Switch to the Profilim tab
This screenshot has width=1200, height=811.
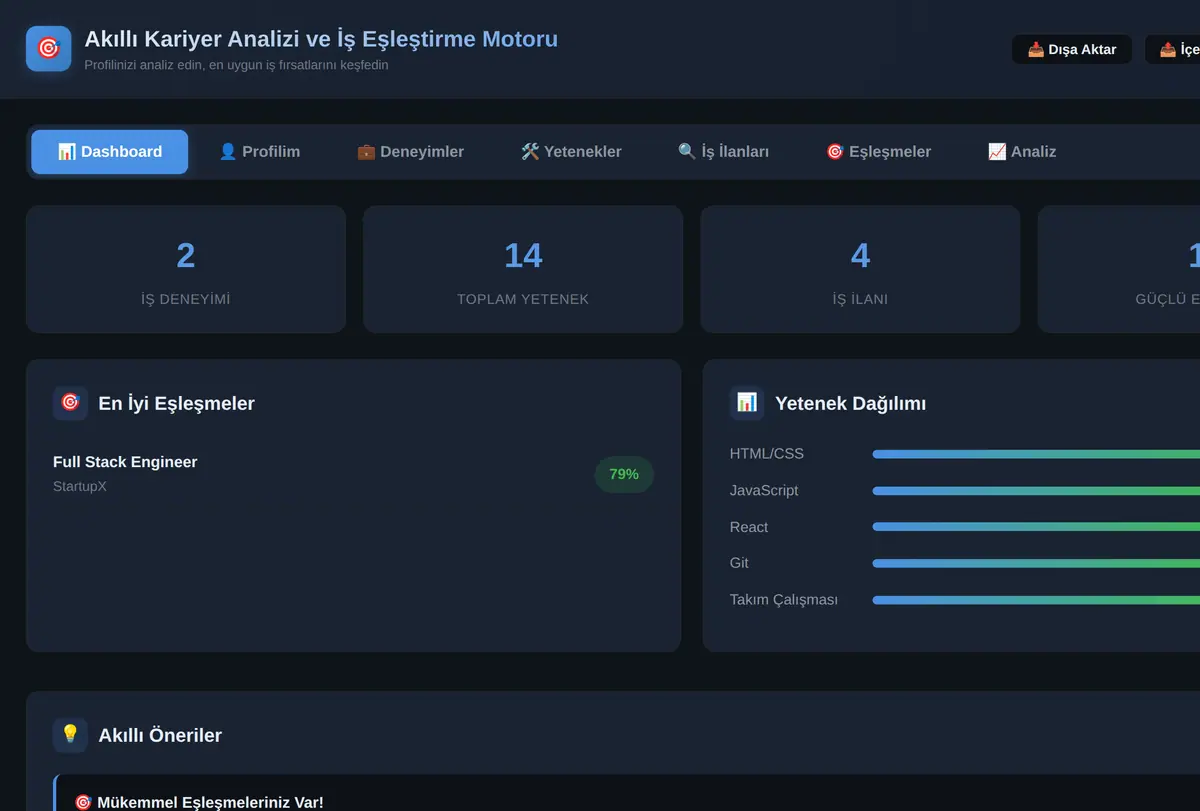pyautogui.click(x=259, y=152)
